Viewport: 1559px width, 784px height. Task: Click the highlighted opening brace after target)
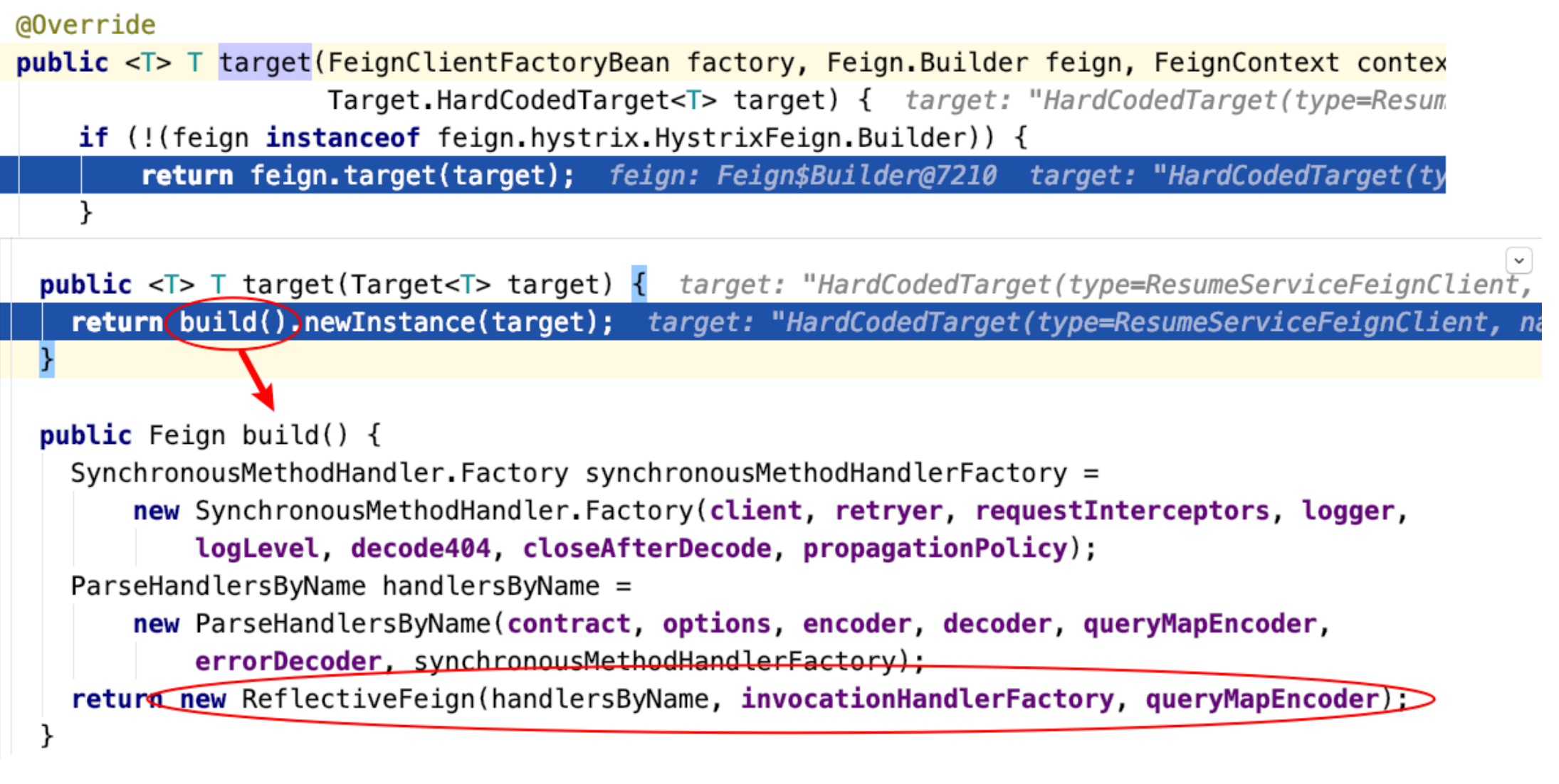click(x=639, y=285)
